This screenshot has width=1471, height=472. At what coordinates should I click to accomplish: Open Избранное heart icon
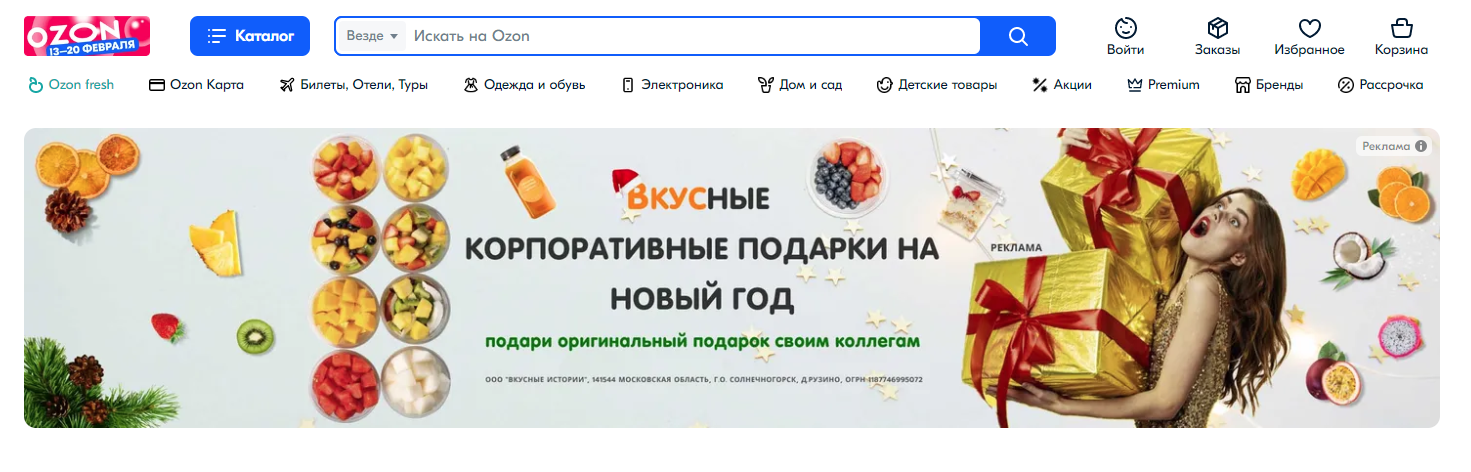(x=1309, y=28)
